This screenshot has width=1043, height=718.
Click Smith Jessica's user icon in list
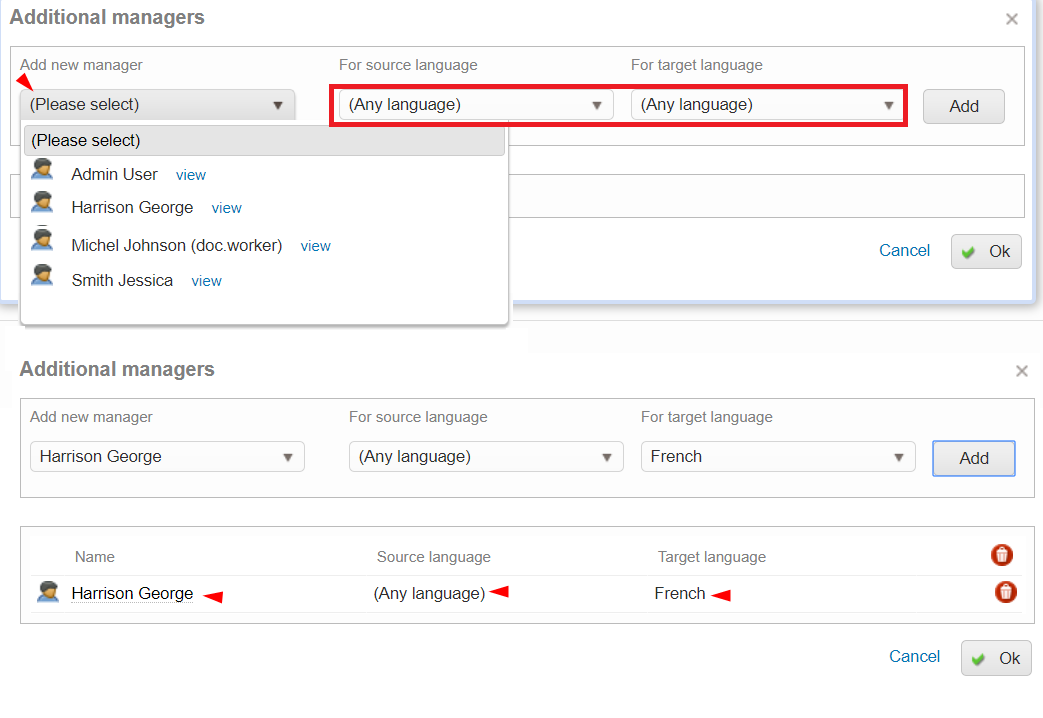42,276
